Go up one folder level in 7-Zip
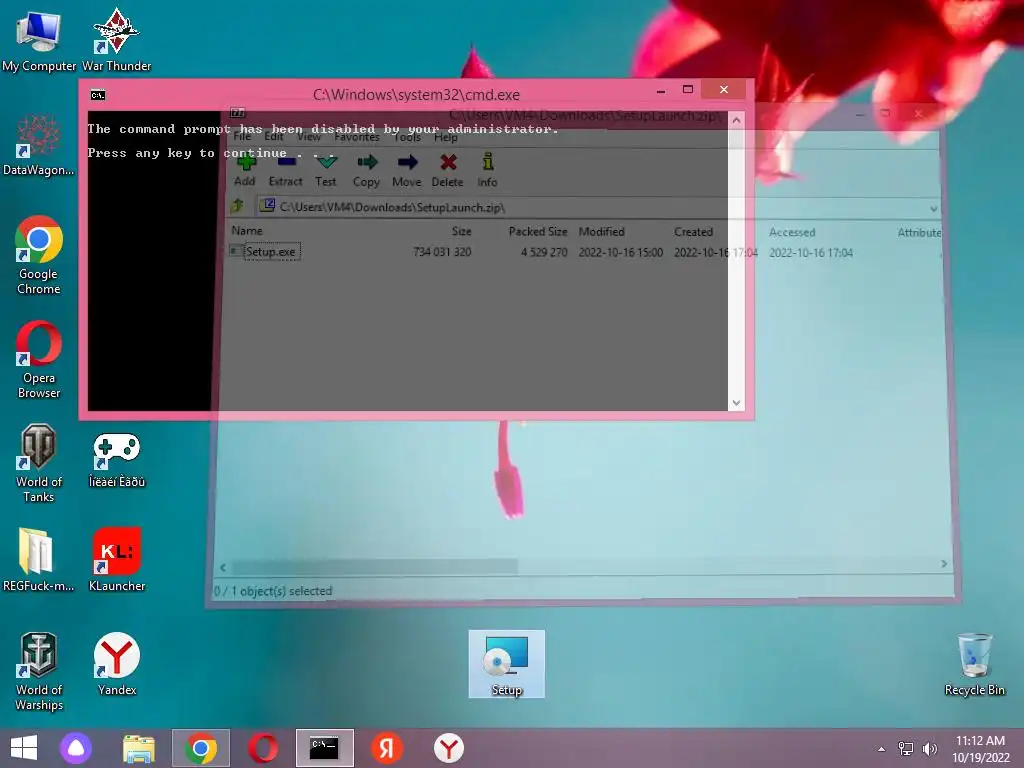The image size is (1024, 768). (237, 207)
